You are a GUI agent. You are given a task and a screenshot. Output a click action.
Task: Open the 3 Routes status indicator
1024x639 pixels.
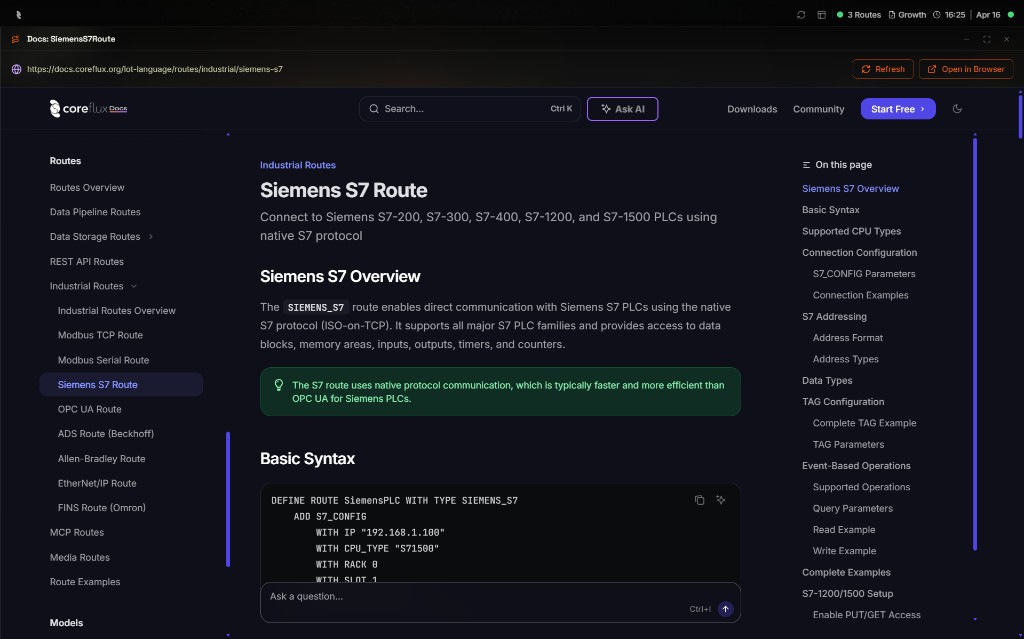(859, 14)
